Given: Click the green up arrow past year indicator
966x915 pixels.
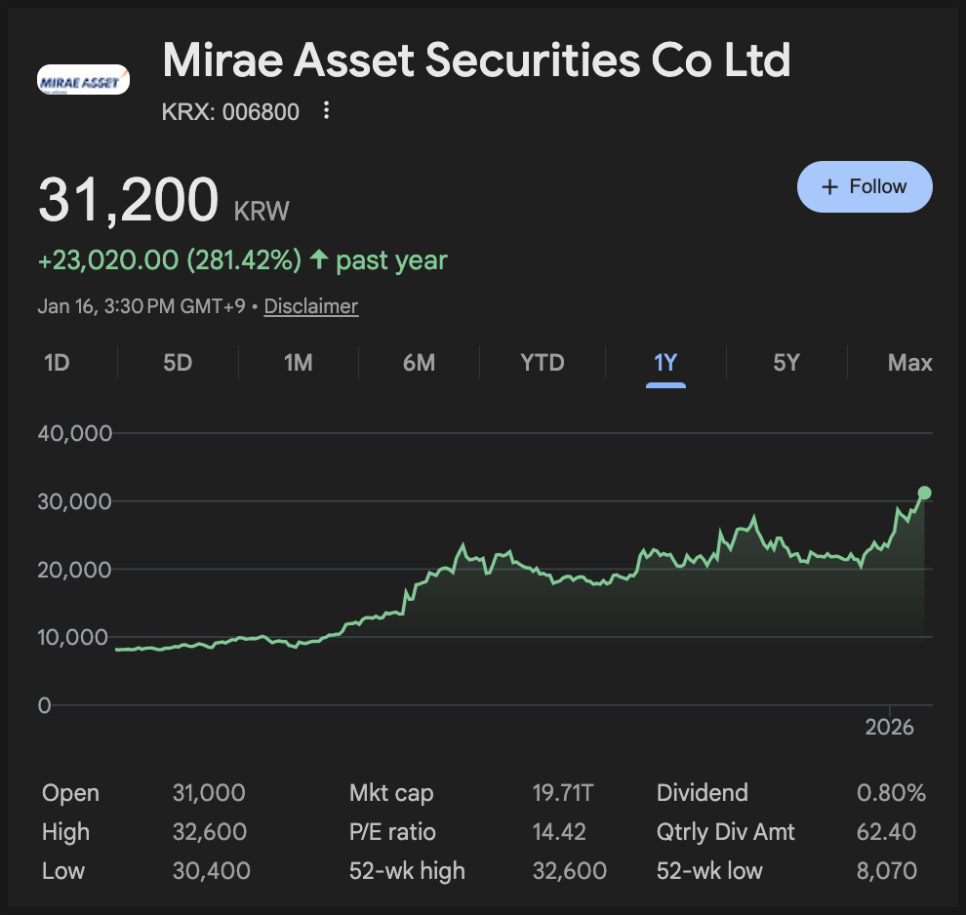Looking at the screenshot, I should 319,261.
